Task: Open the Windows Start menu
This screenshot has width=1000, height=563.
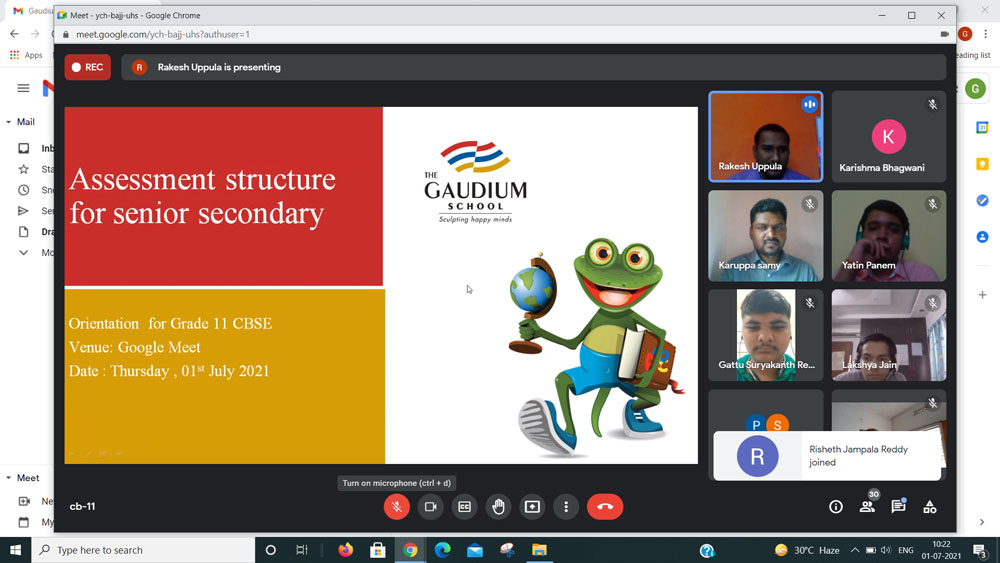Action: click(15, 550)
